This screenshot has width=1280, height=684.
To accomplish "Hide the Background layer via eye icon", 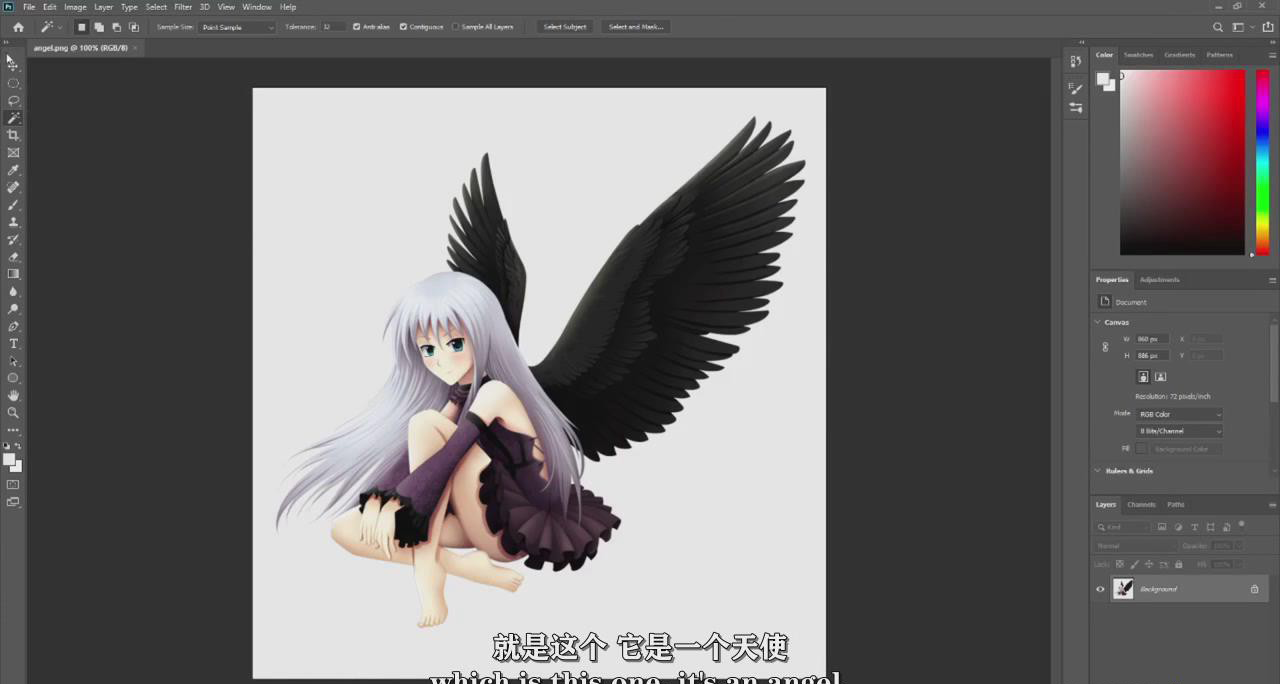I will click(1100, 589).
